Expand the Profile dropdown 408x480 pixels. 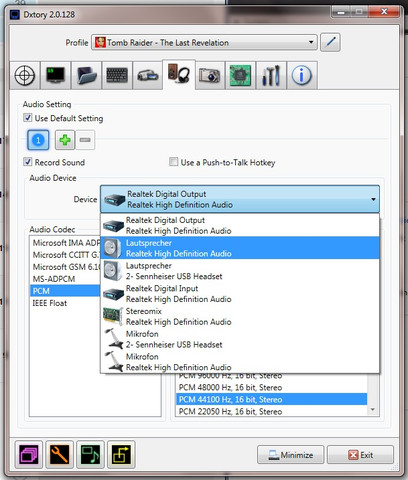pos(204,42)
